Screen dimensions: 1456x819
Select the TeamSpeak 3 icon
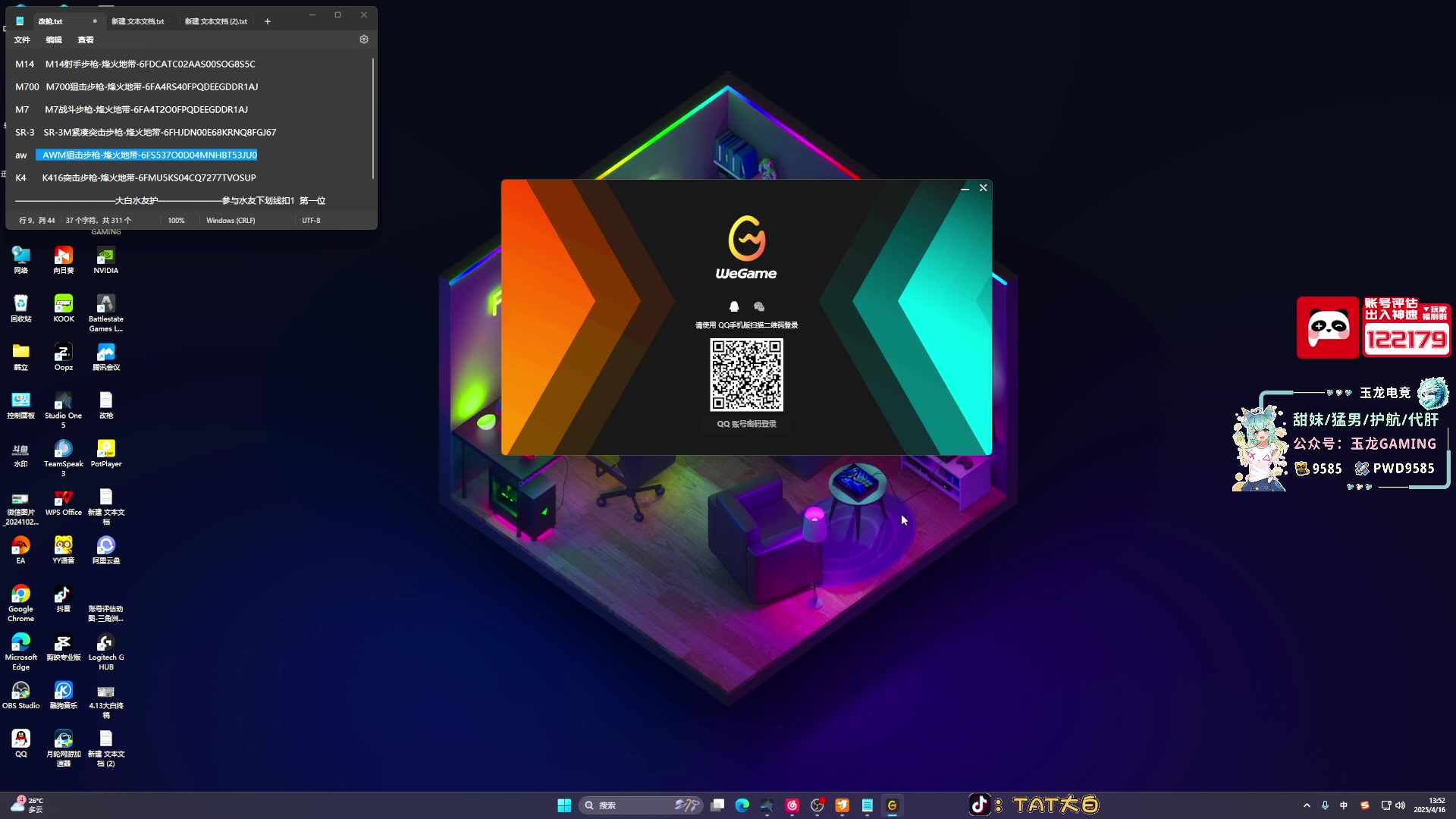pos(64,459)
